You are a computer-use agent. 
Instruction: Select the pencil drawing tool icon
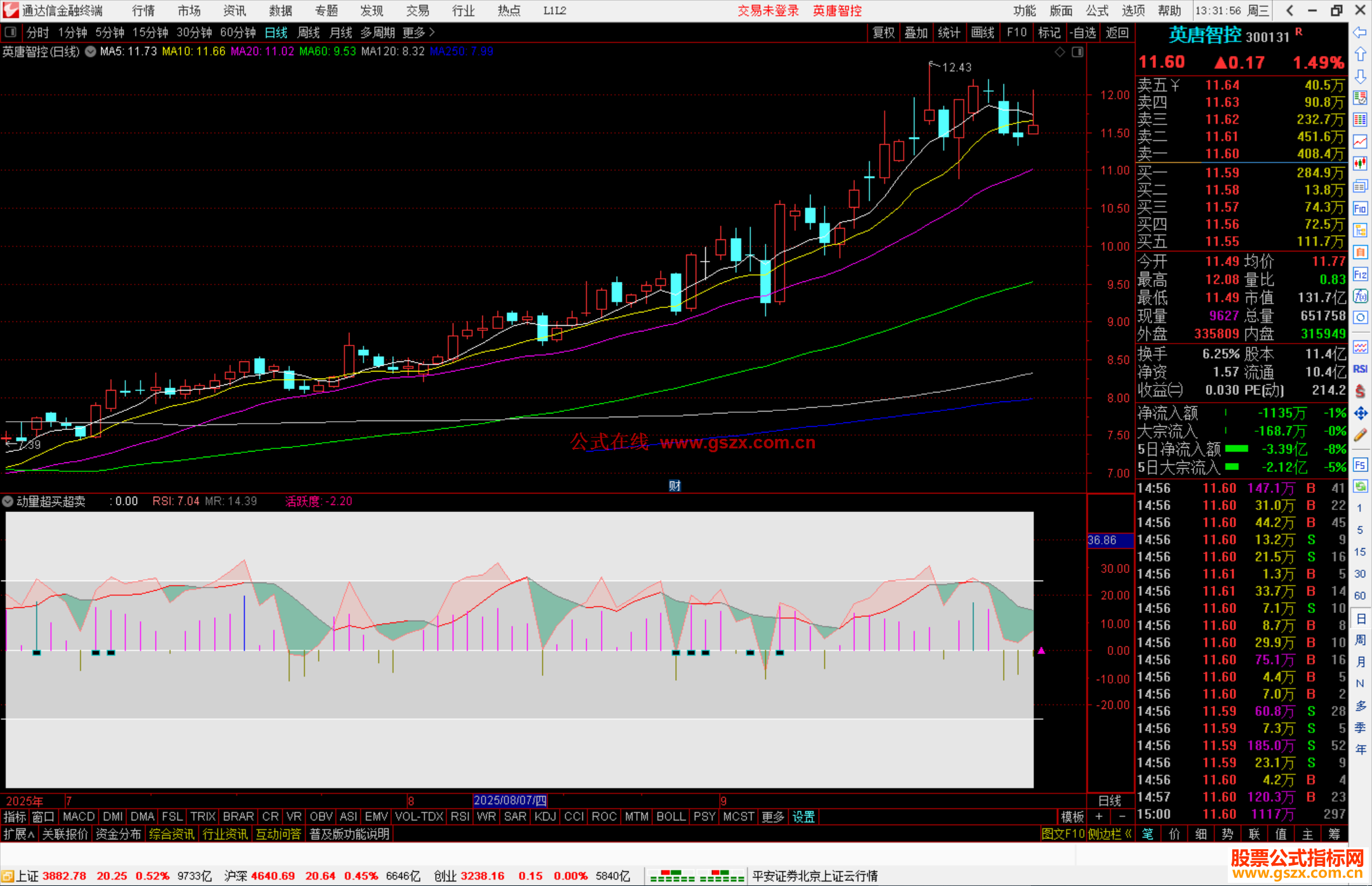(1360, 436)
